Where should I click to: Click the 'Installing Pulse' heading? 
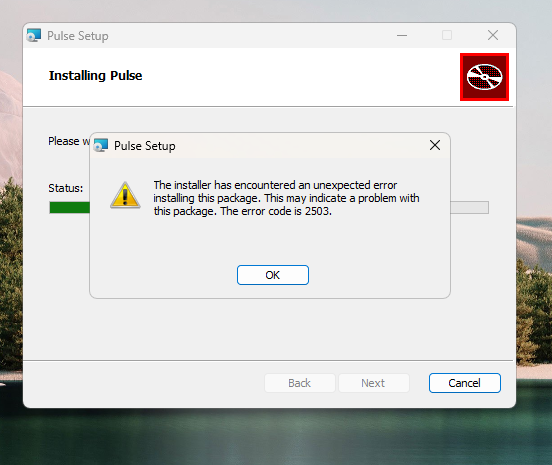click(95, 76)
